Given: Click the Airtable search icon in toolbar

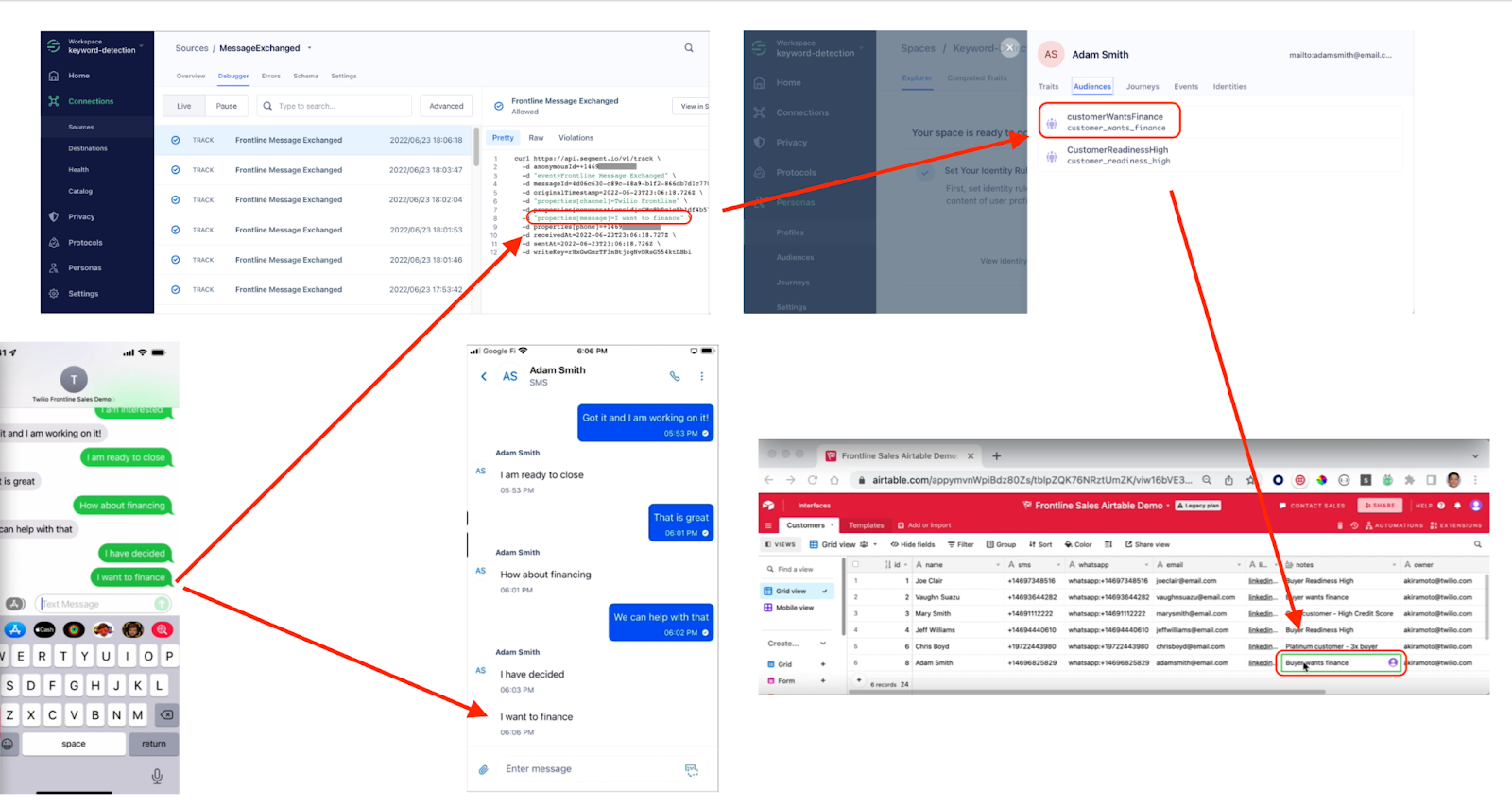Looking at the screenshot, I should tap(1478, 544).
